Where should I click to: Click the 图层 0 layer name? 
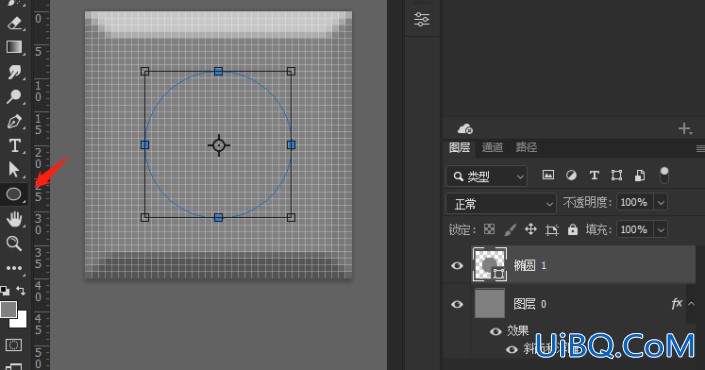[x=530, y=304]
